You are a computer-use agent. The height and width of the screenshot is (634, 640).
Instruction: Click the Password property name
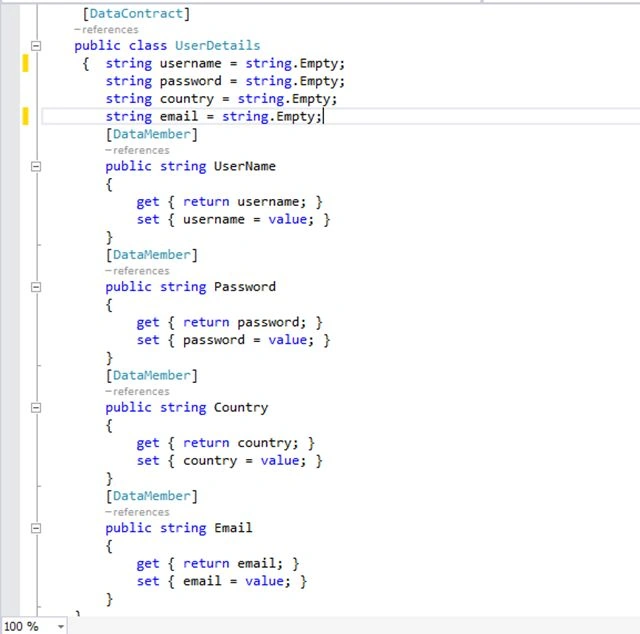244,287
